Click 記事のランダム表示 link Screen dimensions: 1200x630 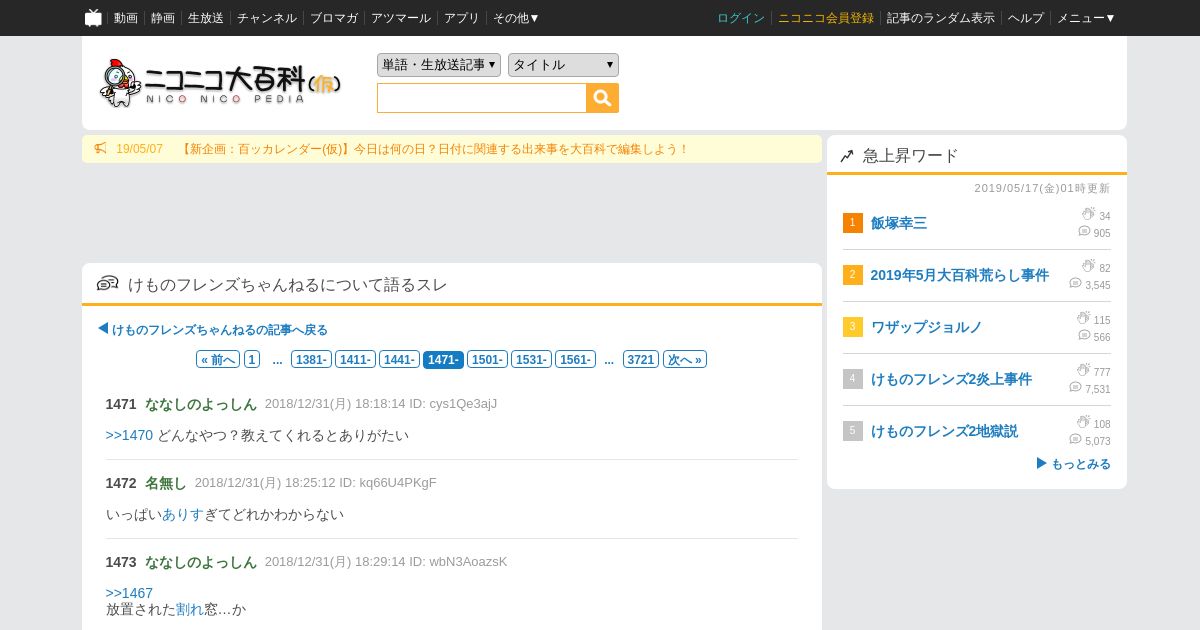click(x=941, y=18)
